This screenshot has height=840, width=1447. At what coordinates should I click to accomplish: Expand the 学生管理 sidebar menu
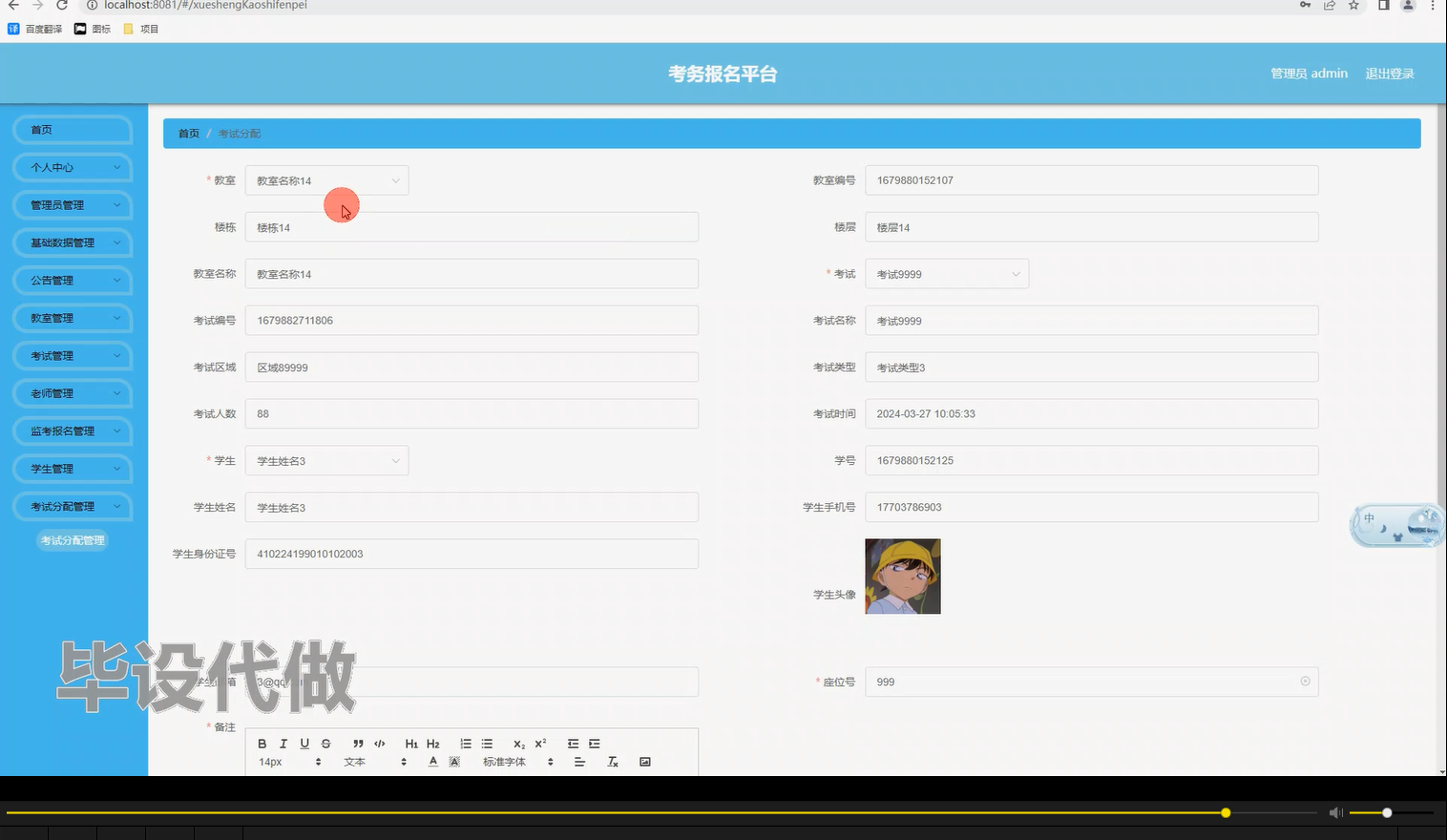[72, 468]
